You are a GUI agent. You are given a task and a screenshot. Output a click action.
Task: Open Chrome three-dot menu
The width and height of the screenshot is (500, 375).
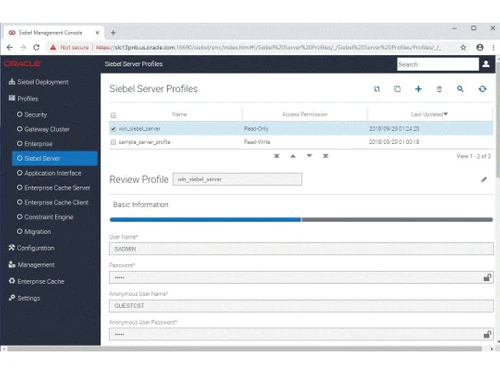[x=493, y=47]
